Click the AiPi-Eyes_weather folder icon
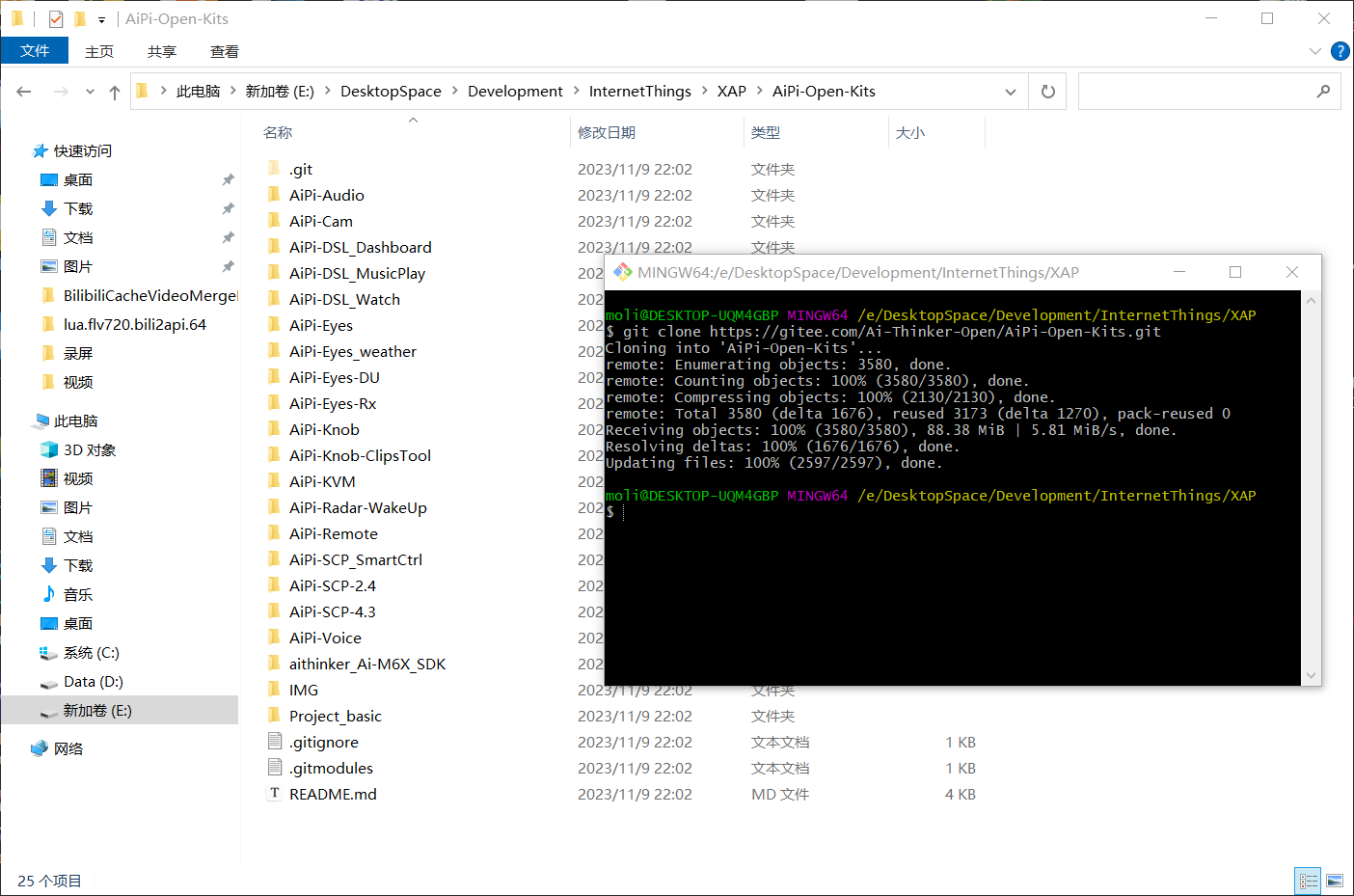The height and width of the screenshot is (896, 1354). point(274,351)
